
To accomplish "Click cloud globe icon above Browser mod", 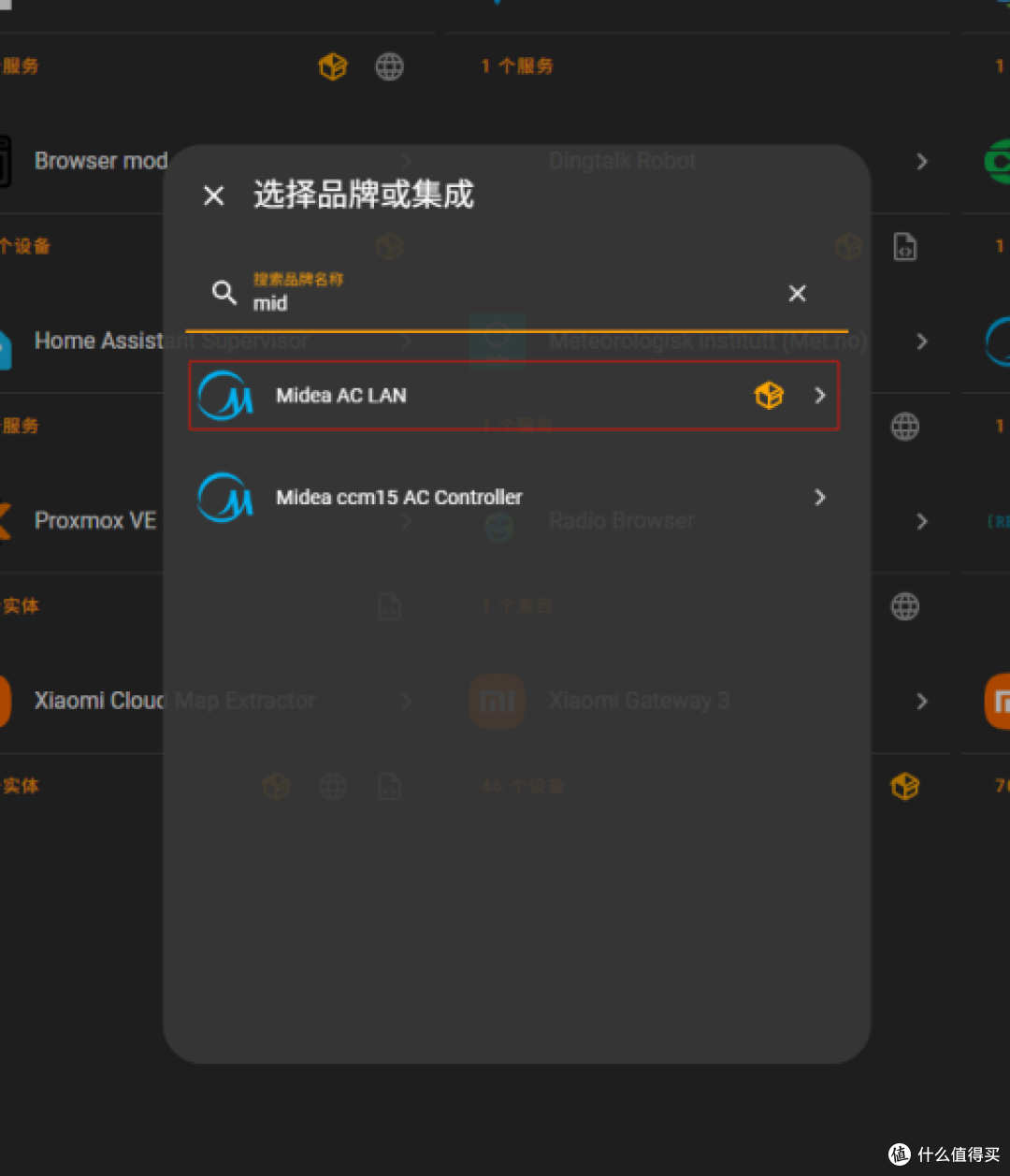I will (389, 66).
